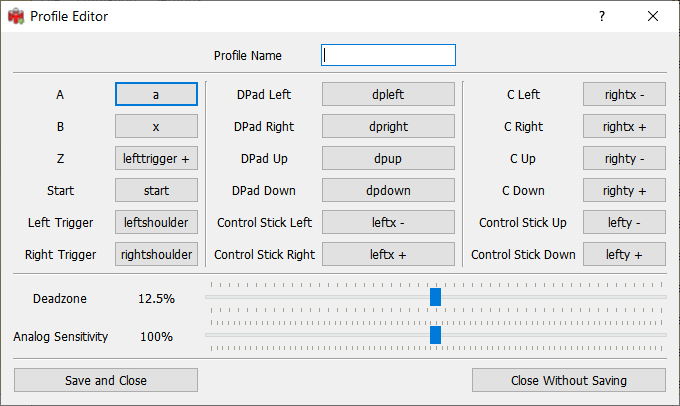Image resolution: width=680 pixels, height=406 pixels.
Task: Select the DPad Up 'dpup' mapping
Action: (x=388, y=158)
